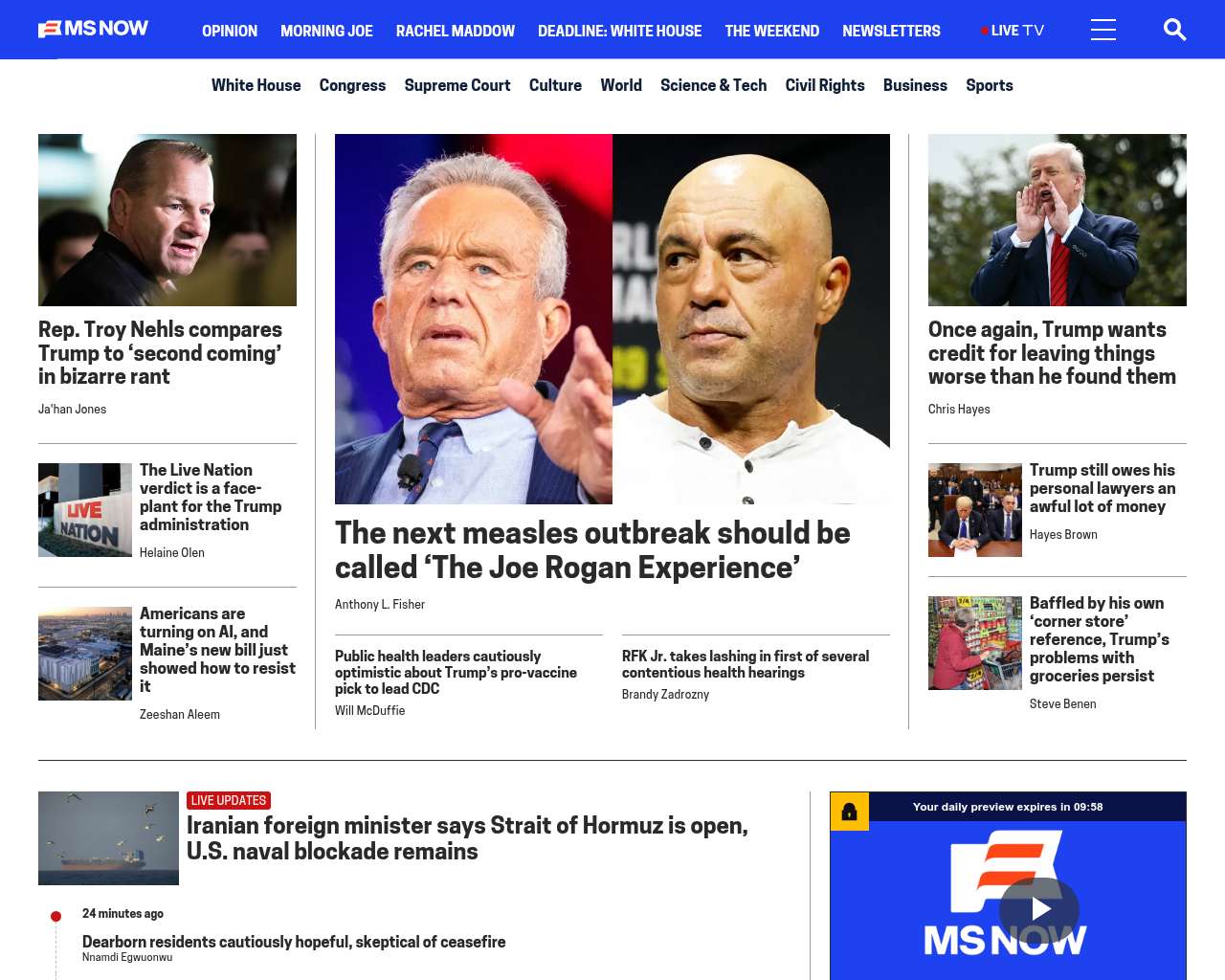Click the Live Nation article thumbnail
Image resolution: width=1225 pixels, height=980 pixels.
(x=85, y=510)
